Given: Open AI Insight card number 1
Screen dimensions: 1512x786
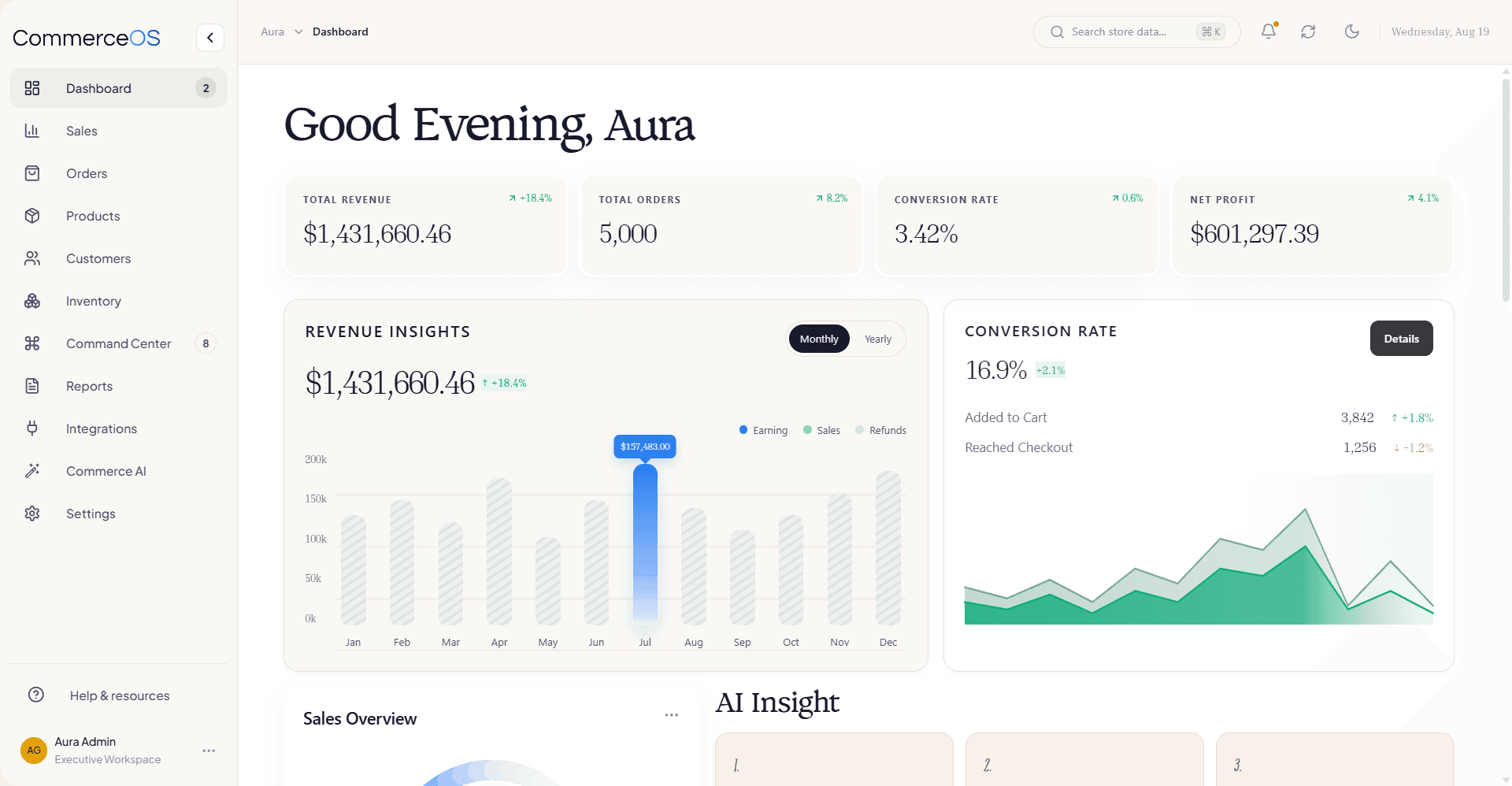Looking at the screenshot, I should pos(834,759).
